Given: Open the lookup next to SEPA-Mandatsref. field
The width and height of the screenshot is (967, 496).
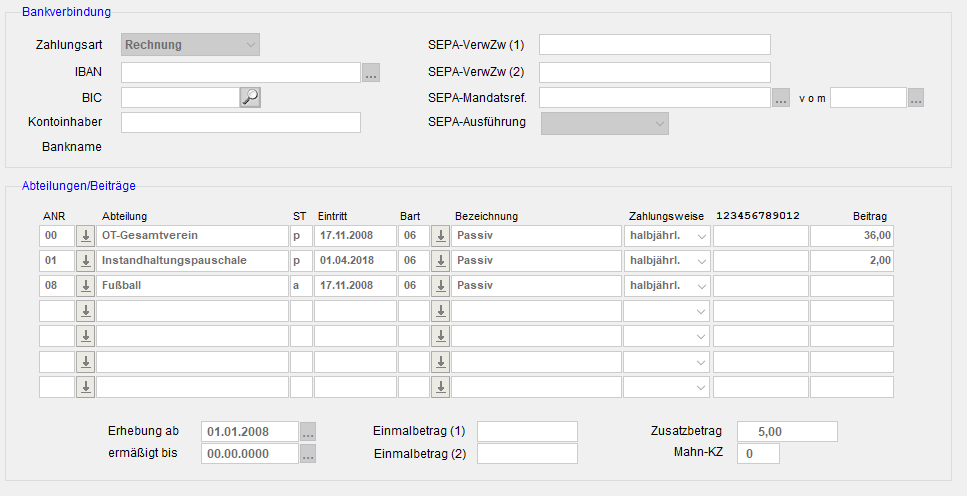Looking at the screenshot, I should 782,98.
